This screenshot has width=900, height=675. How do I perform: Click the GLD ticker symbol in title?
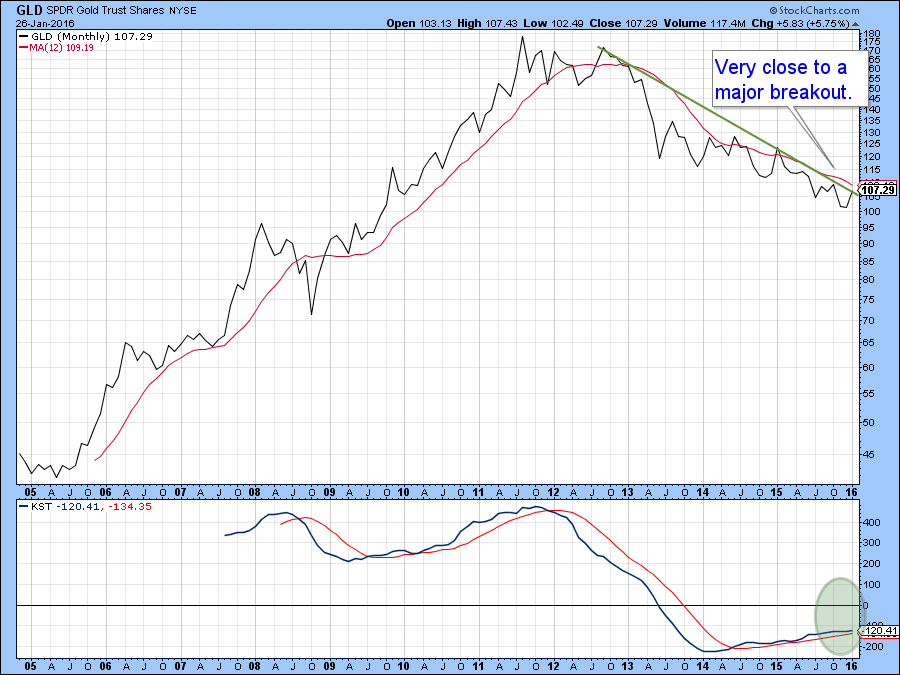coord(29,10)
